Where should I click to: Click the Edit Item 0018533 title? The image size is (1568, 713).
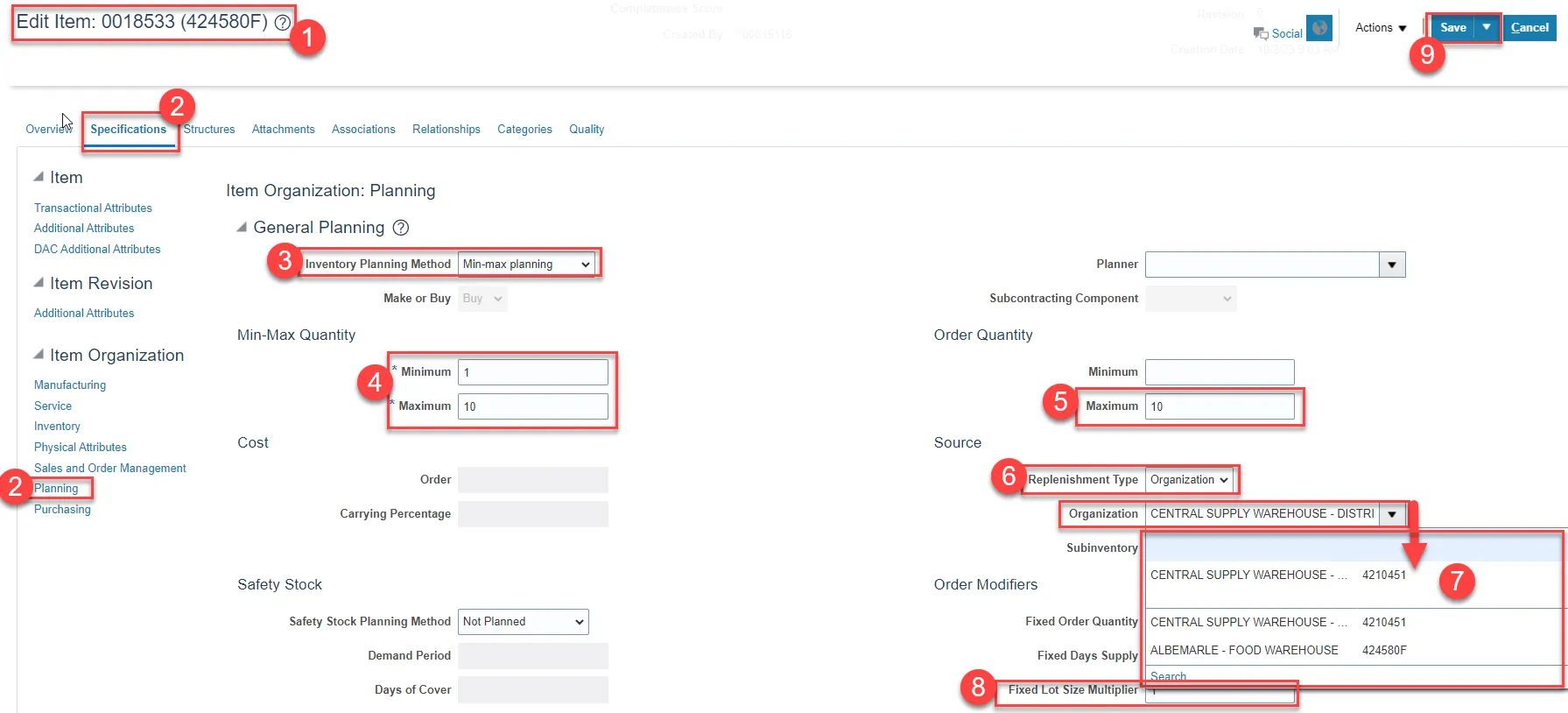coord(142,22)
